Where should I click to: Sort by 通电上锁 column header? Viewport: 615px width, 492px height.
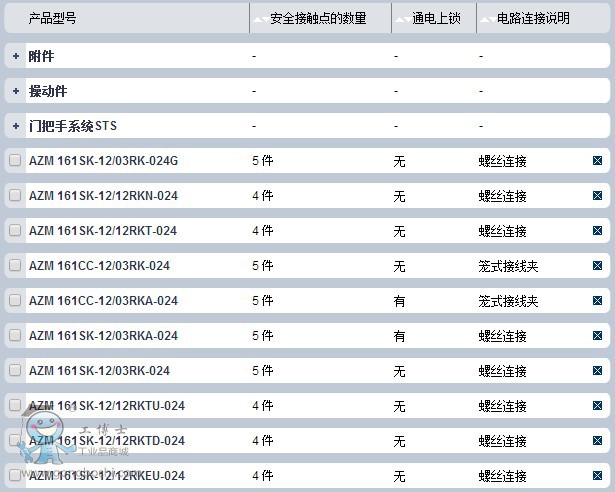[436, 18]
